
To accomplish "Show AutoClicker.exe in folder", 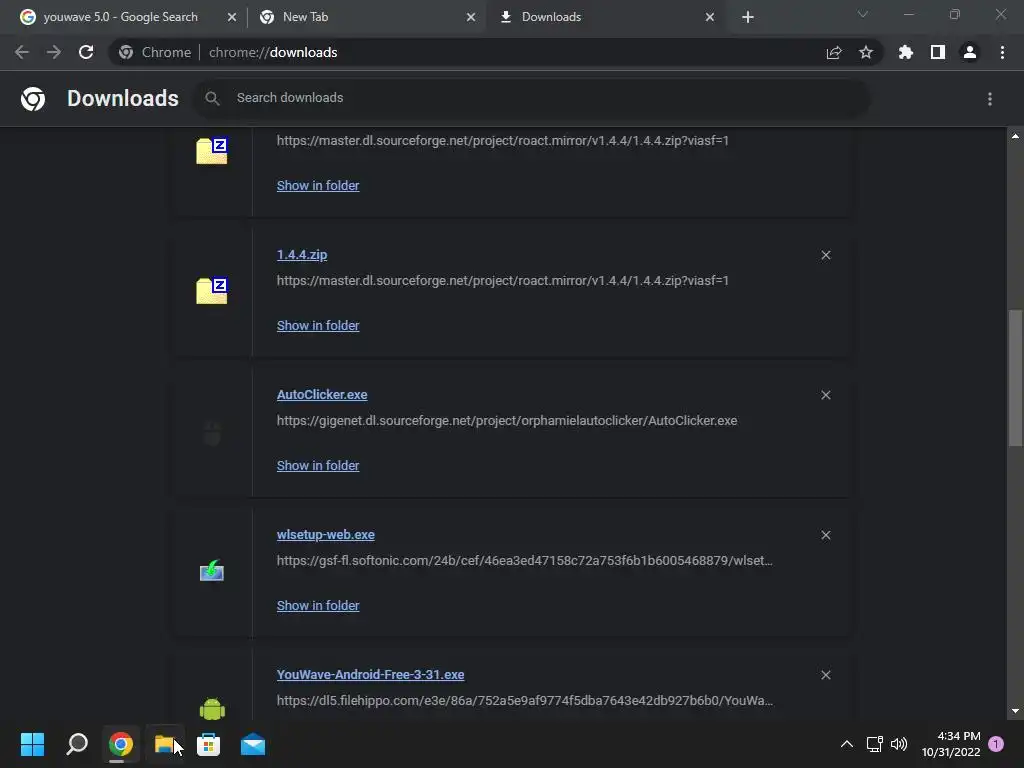I will [318, 465].
